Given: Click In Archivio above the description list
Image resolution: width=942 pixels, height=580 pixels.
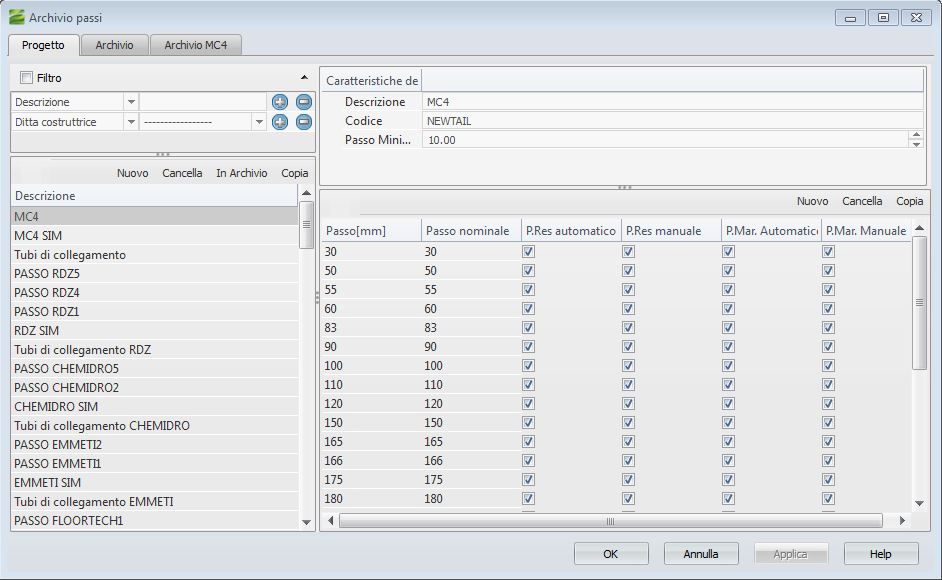Looking at the screenshot, I should pos(241,173).
